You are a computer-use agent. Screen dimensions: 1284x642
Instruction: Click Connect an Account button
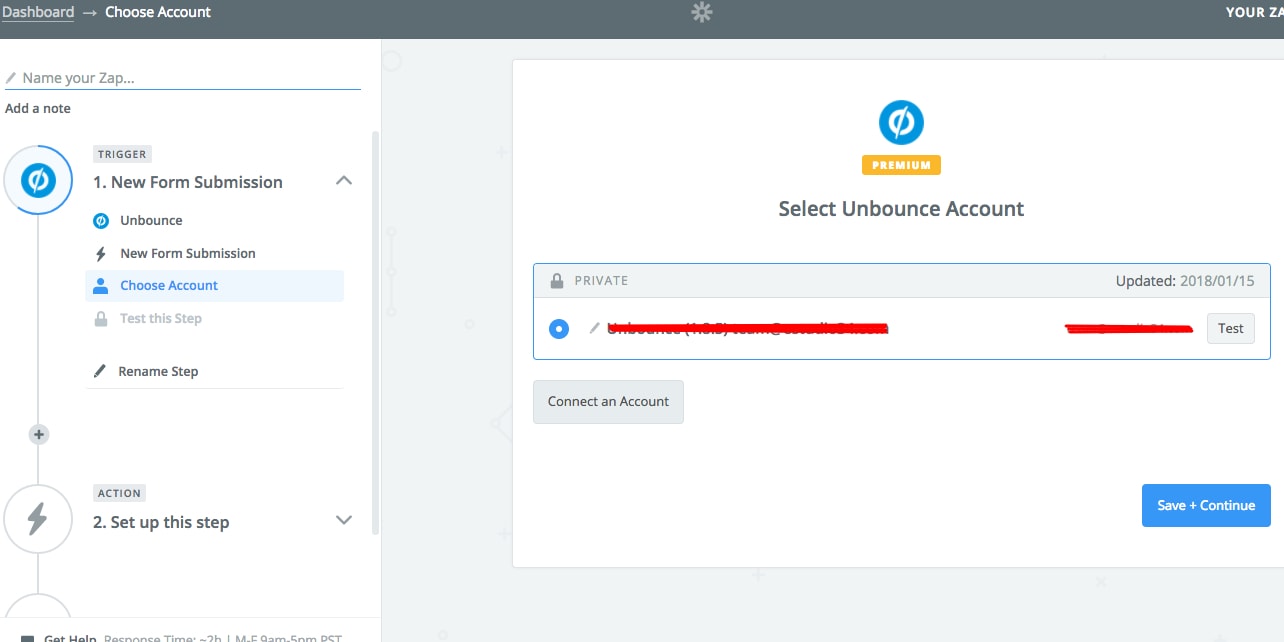coord(608,402)
